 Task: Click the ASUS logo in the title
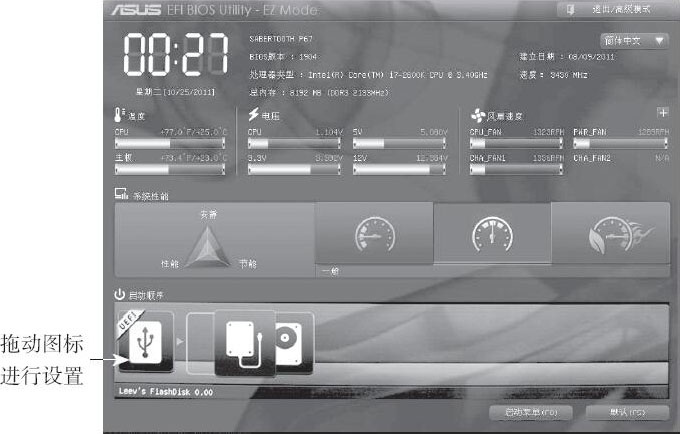(136, 10)
